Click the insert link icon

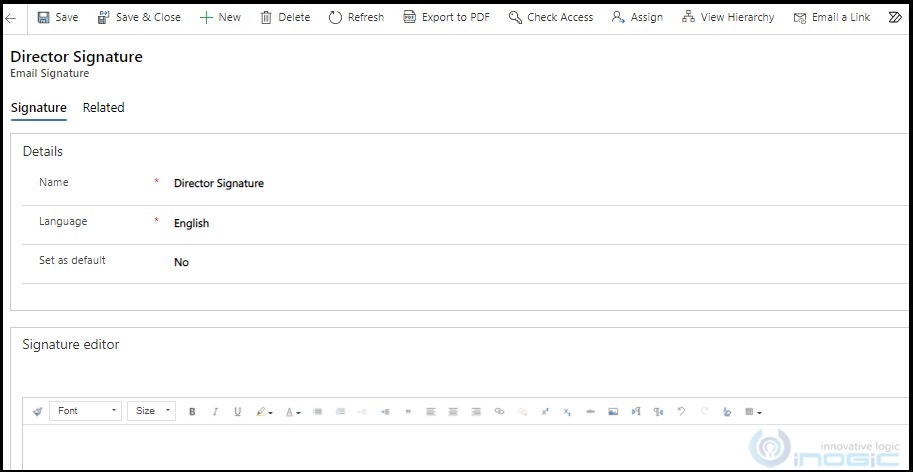coord(499,411)
